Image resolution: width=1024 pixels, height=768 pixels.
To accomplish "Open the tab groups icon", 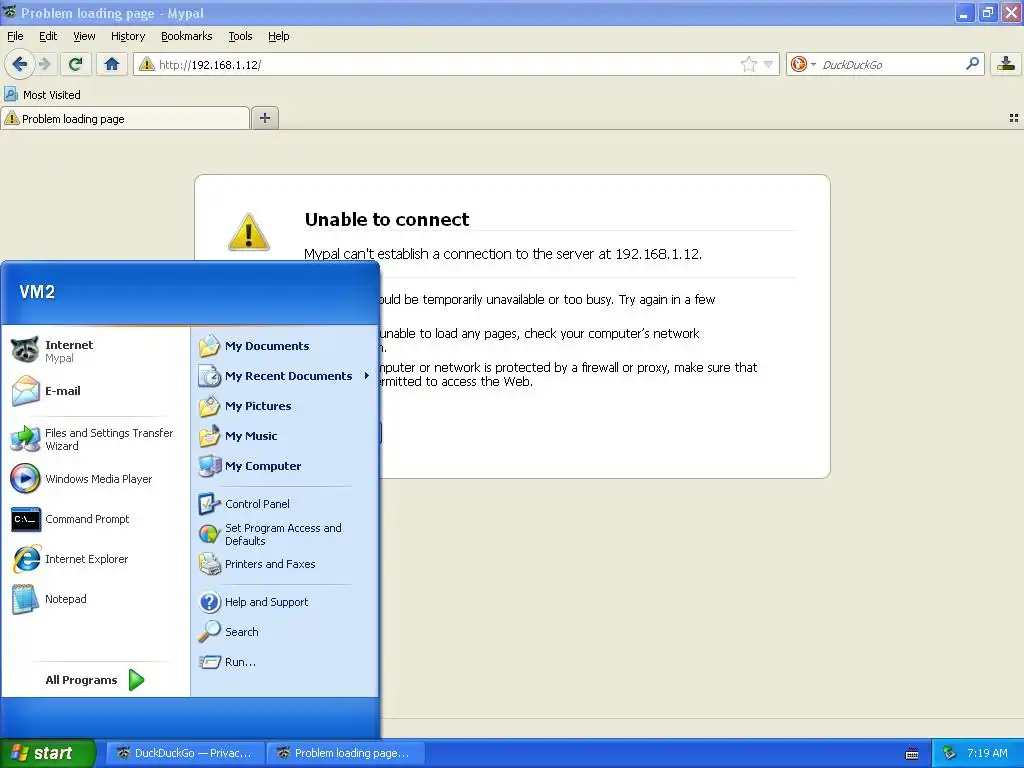I will (1014, 118).
